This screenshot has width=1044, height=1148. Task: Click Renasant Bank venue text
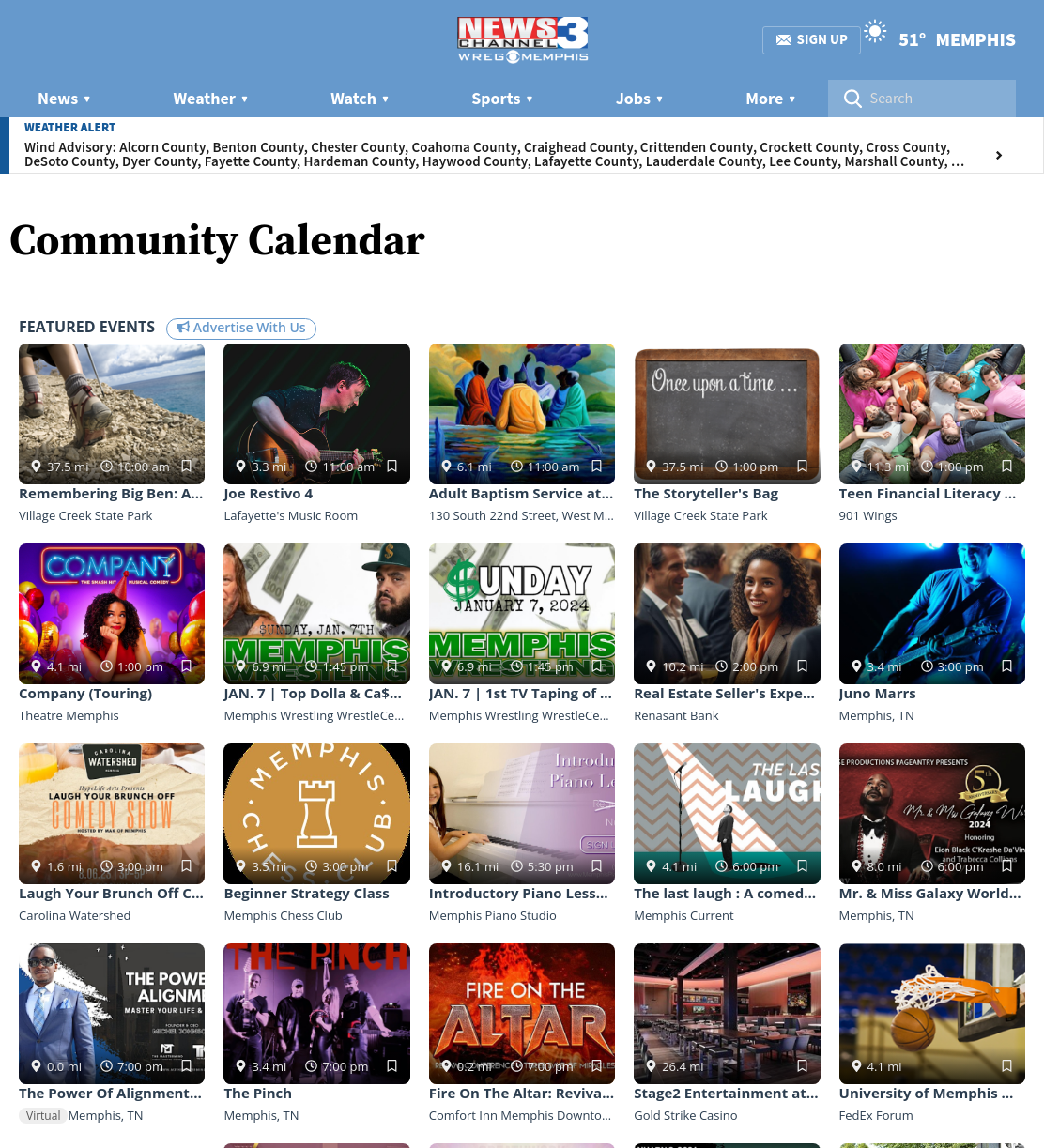(676, 715)
